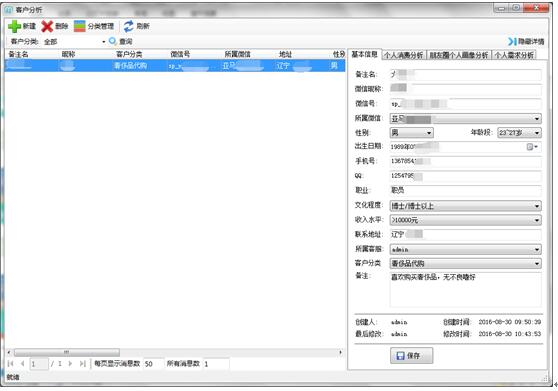Click the horizontal scrollbar thumb
Image resolution: width=558 pixels, height=391 pixels.
[x=67, y=353]
